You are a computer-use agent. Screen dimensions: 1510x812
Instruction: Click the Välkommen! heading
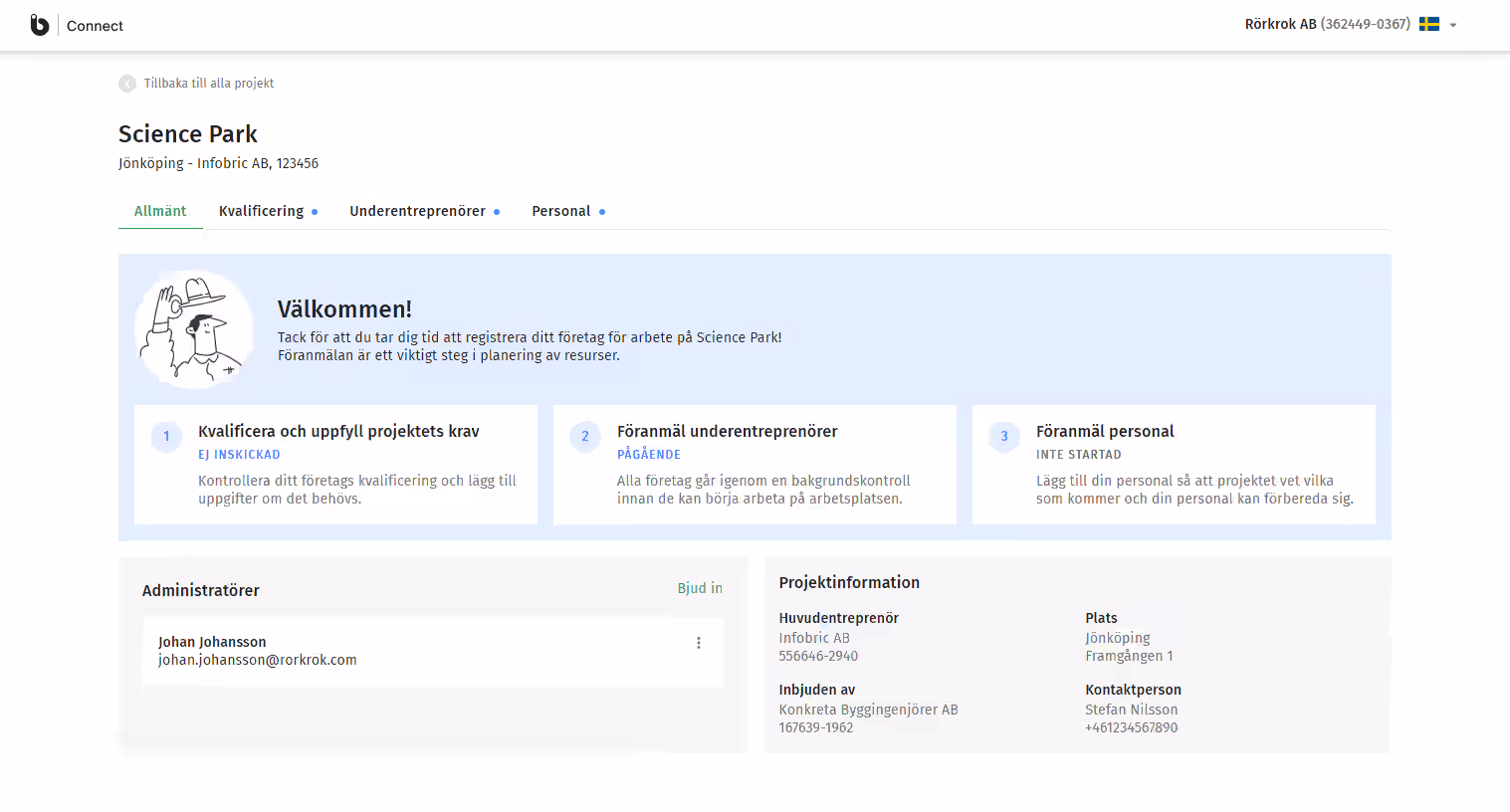pos(344,309)
